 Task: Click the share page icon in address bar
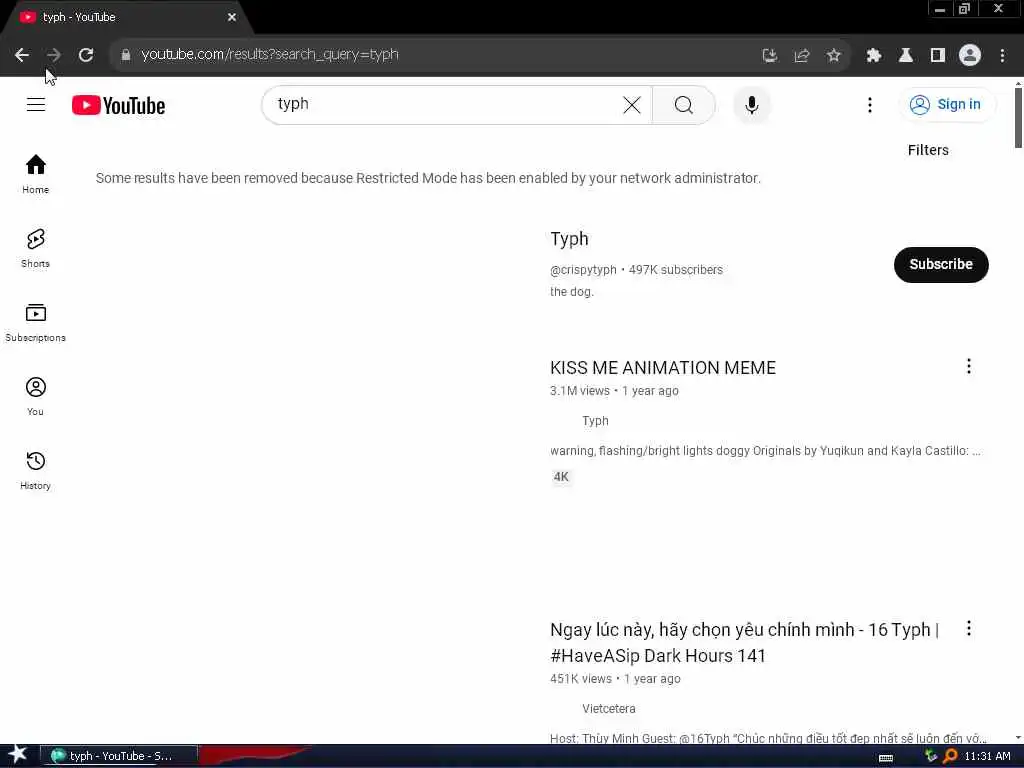[802, 56]
